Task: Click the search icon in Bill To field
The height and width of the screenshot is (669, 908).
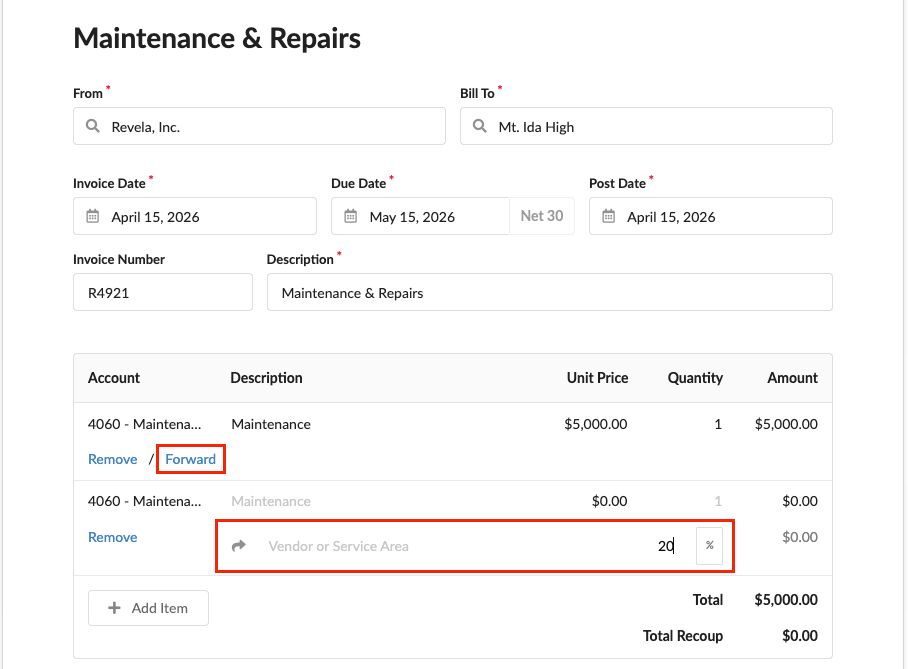Action: [479, 126]
